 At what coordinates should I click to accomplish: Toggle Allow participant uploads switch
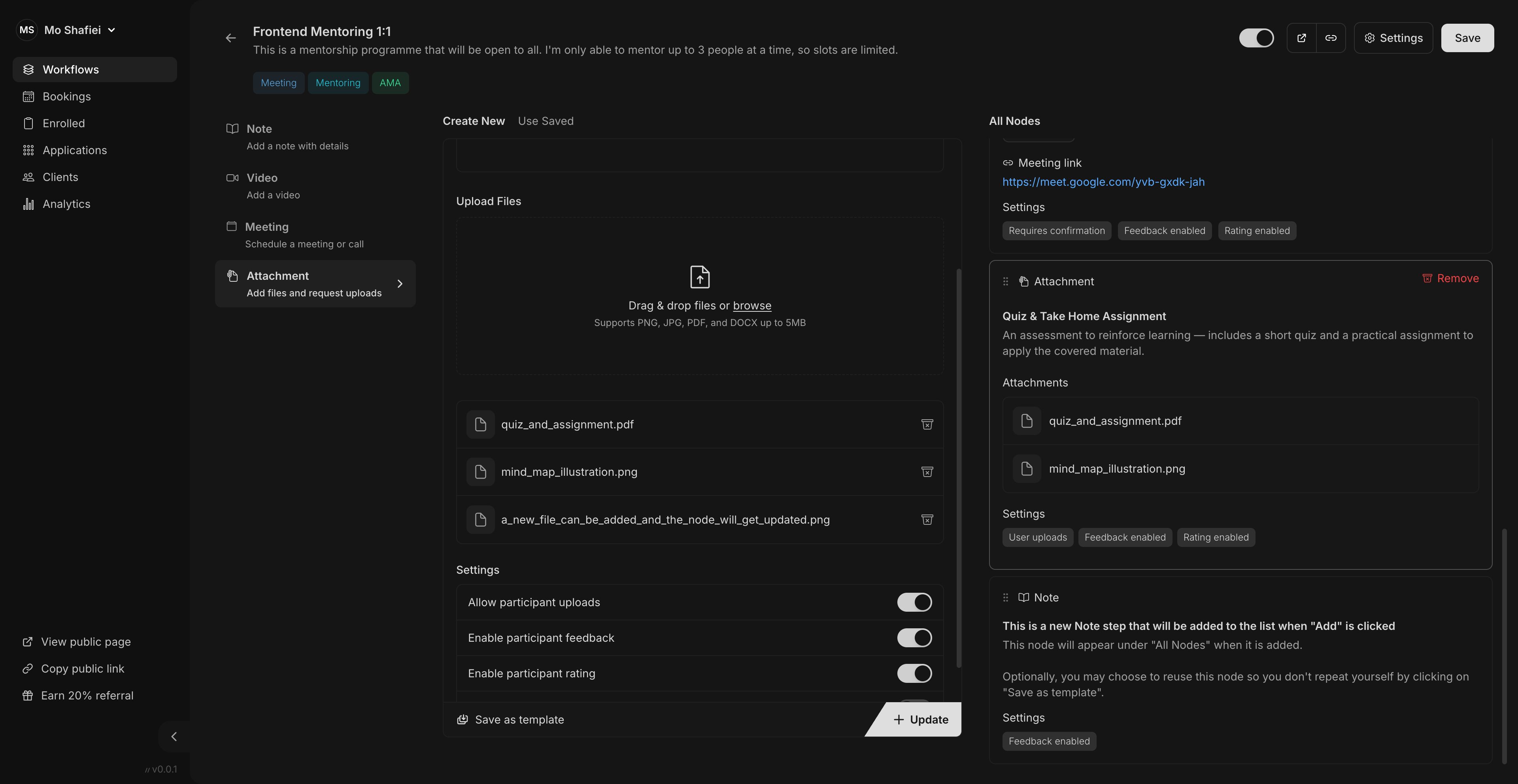click(914, 602)
